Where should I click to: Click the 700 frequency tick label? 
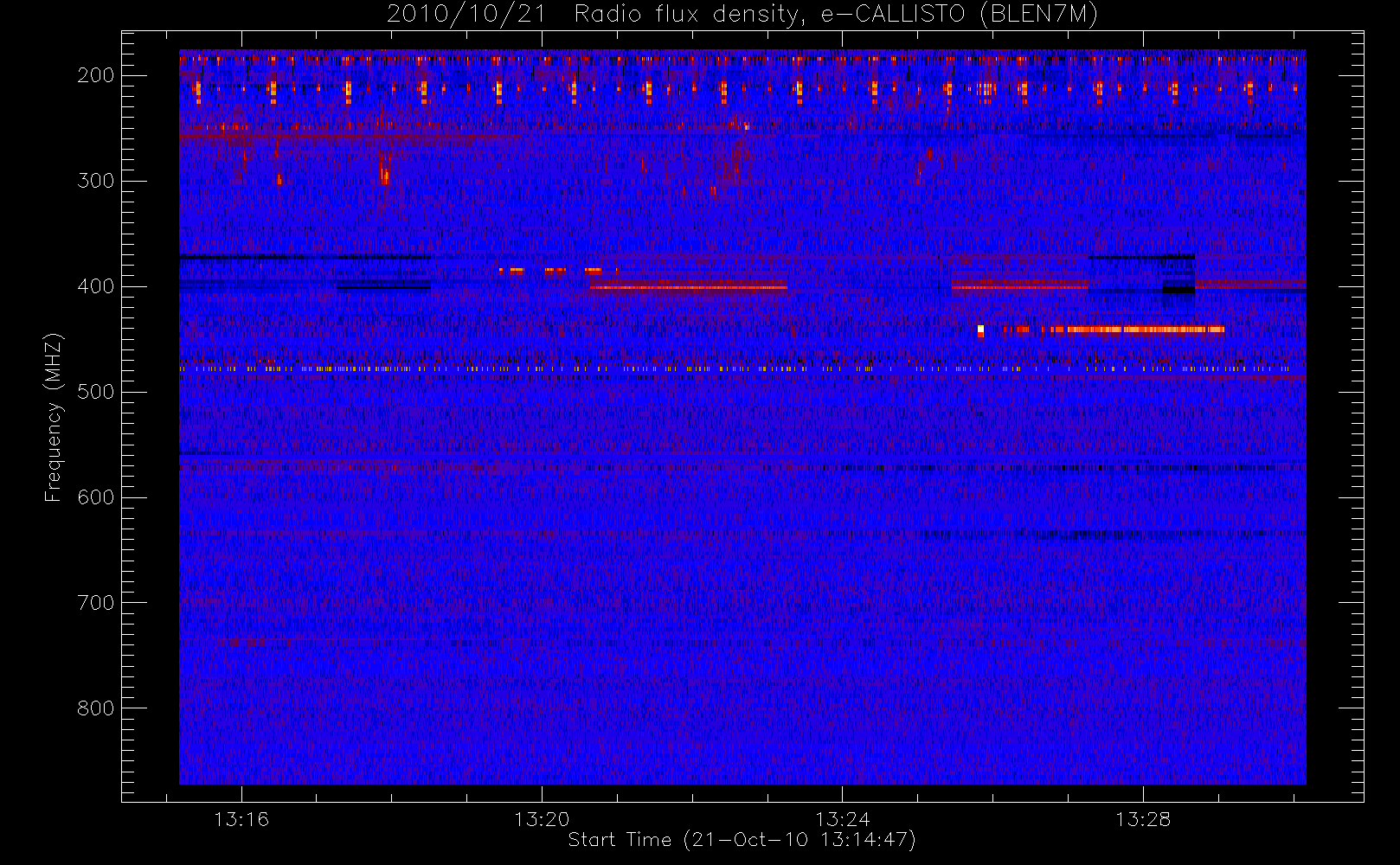pos(95,603)
